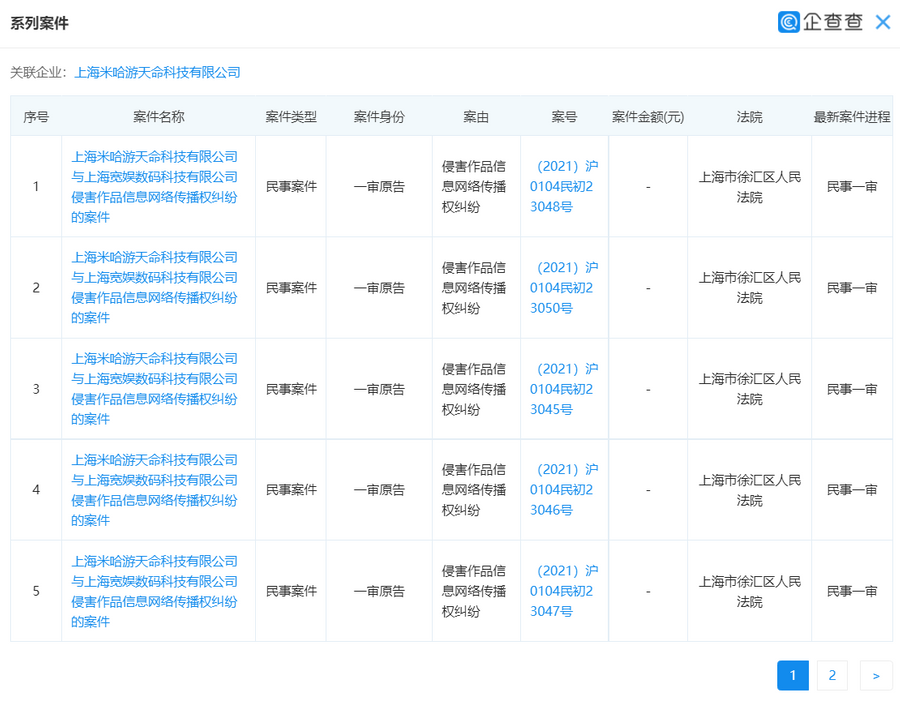Open linked company 上海米哈游天命科技有限公司
The image size is (900, 701).
tap(157, 72)
